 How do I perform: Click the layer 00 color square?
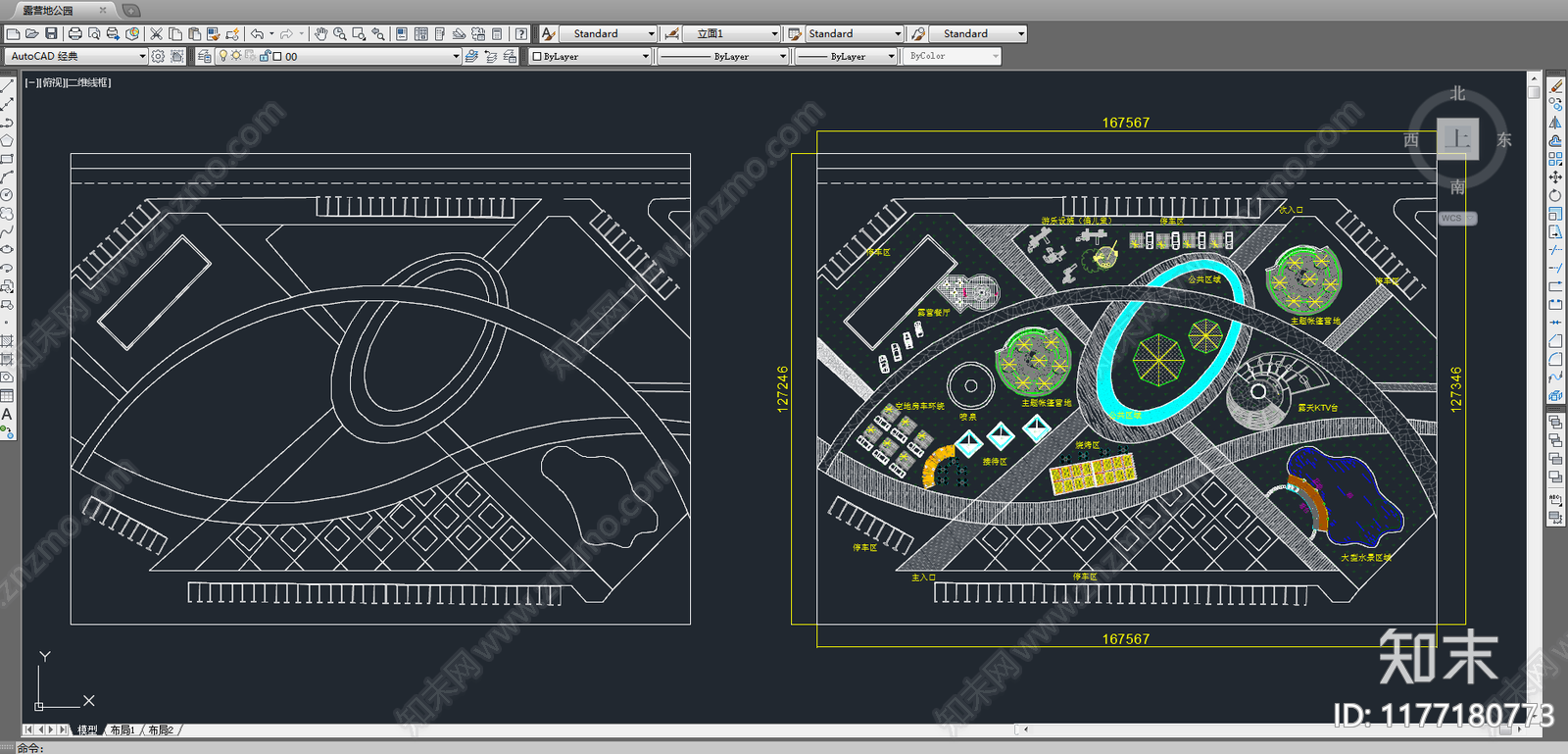(x=277, y=57)
